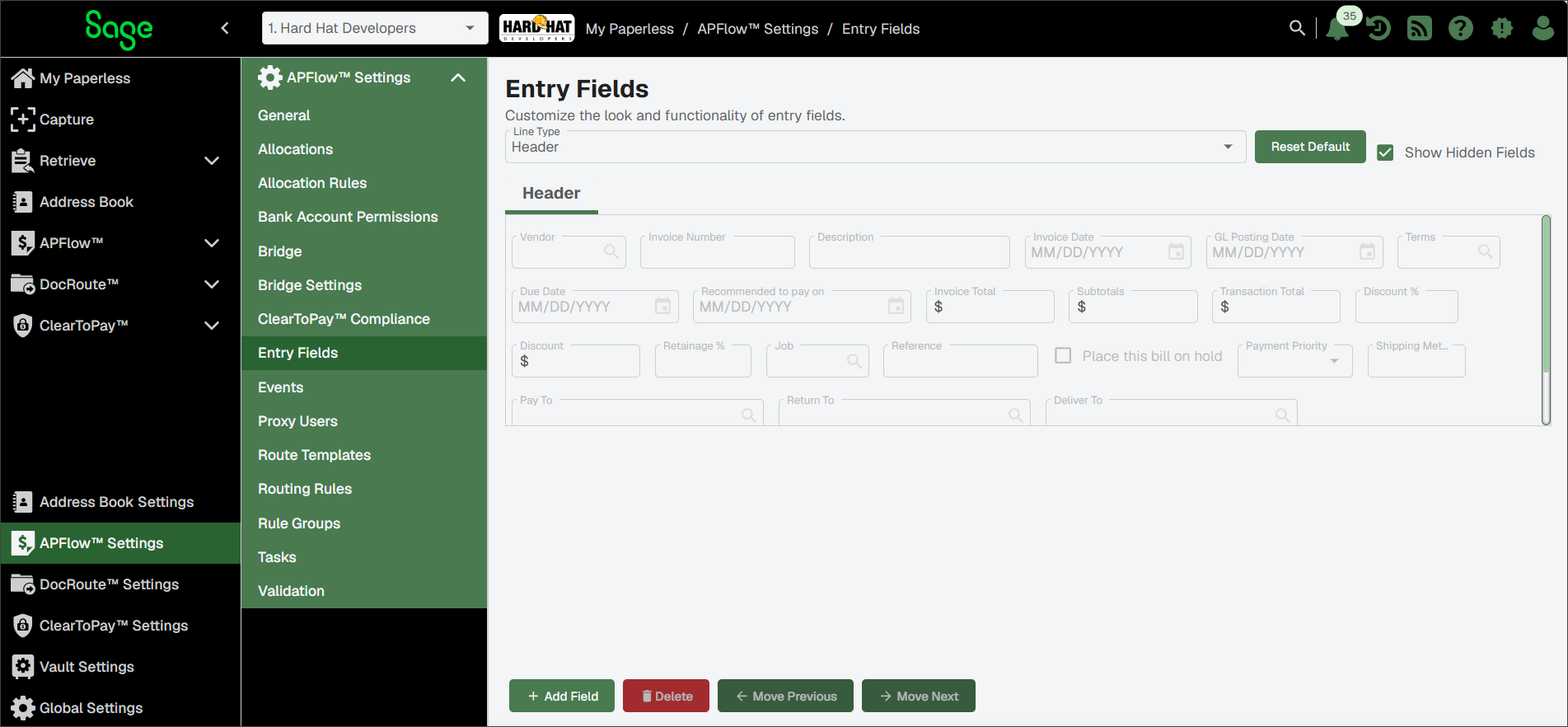Open the Payment Priority dropdown

tap(1295, 360)
